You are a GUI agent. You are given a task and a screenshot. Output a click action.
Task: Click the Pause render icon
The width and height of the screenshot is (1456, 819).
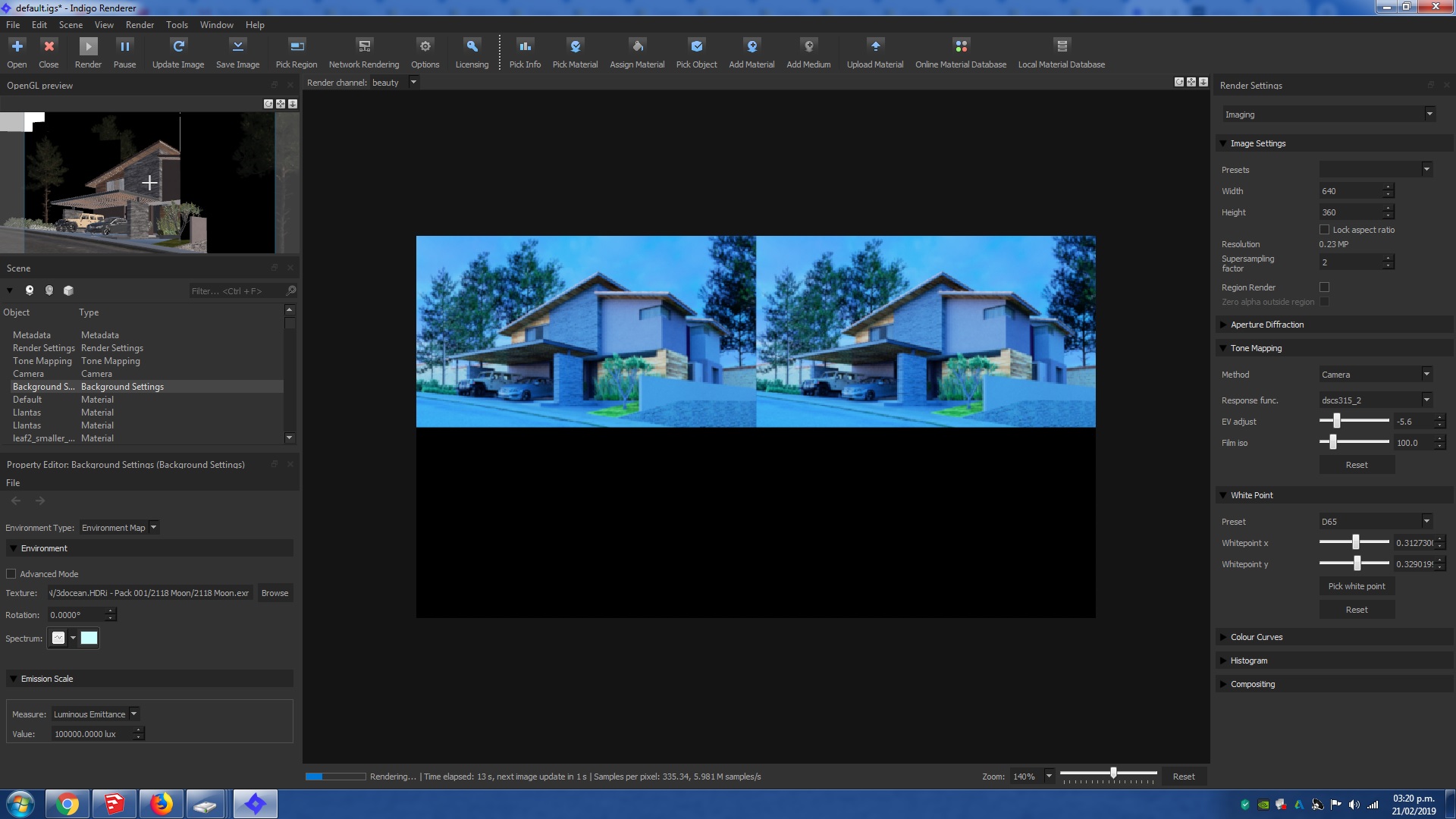tap(124, 47)
